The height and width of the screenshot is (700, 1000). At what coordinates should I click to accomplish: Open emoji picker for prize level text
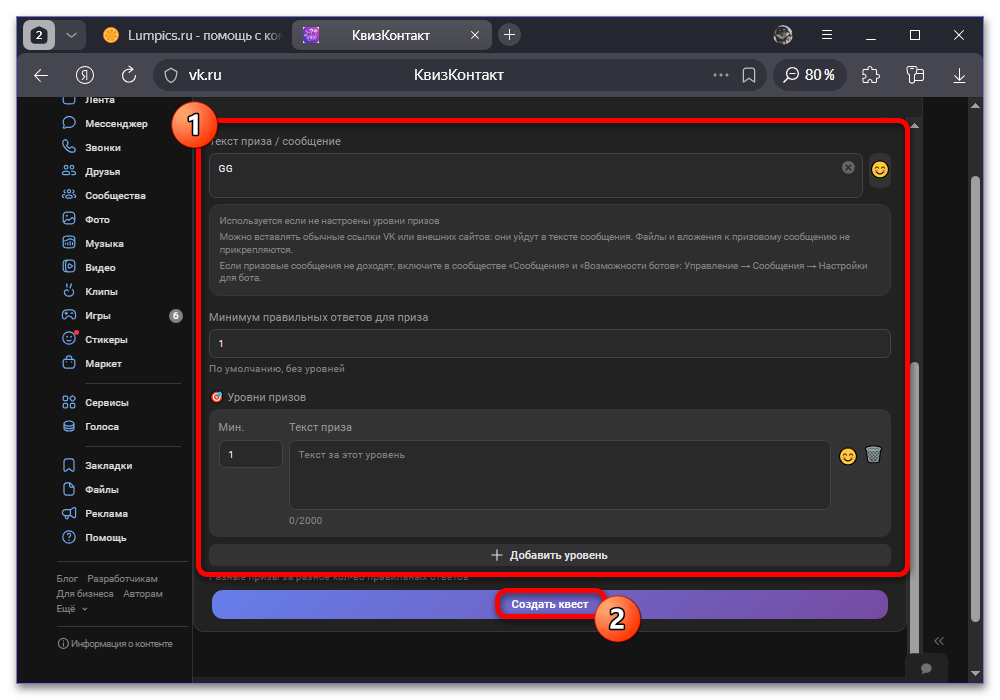848,456
